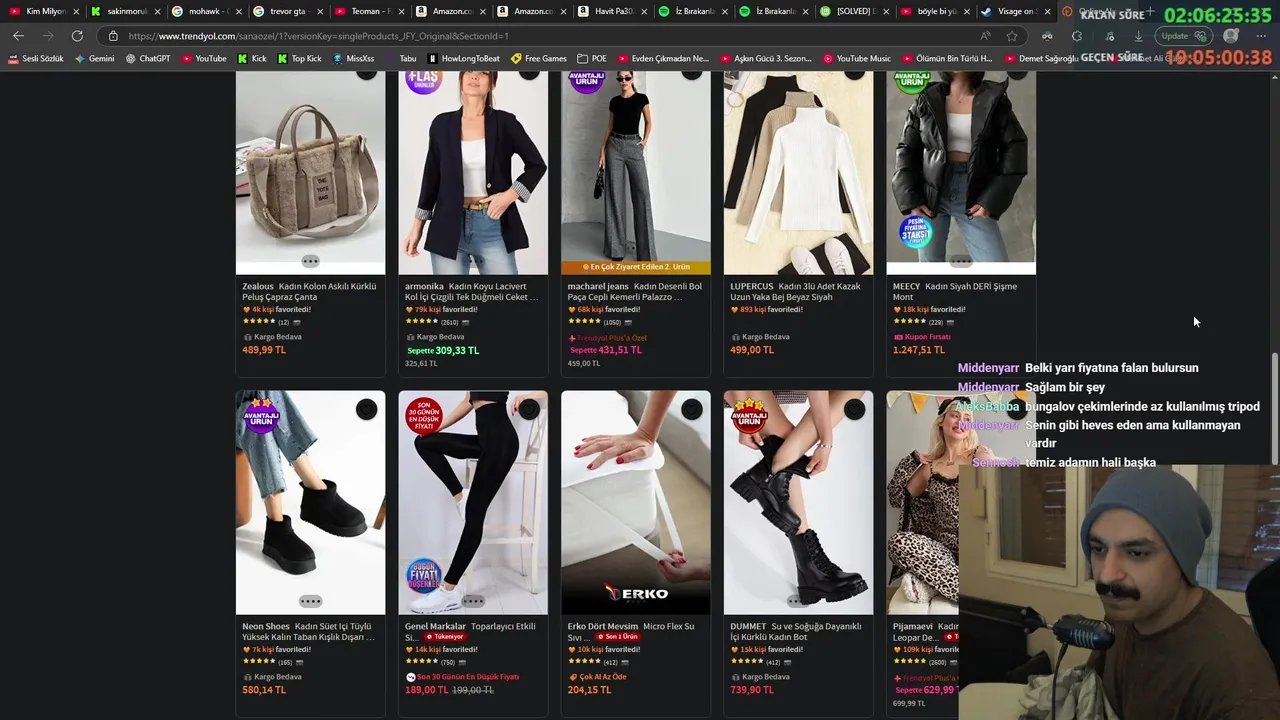Click the MEECY Kupon Fırsatı label
Viewport: 1280px width, 720px height.
[x=922, y=337]
